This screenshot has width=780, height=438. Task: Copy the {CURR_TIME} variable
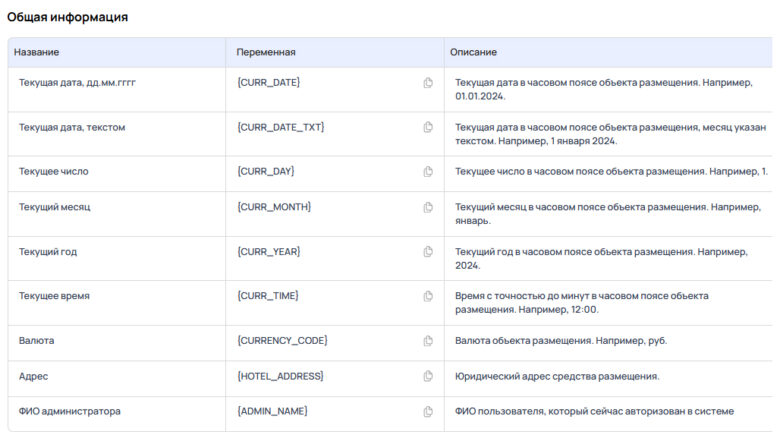[428, 296]
